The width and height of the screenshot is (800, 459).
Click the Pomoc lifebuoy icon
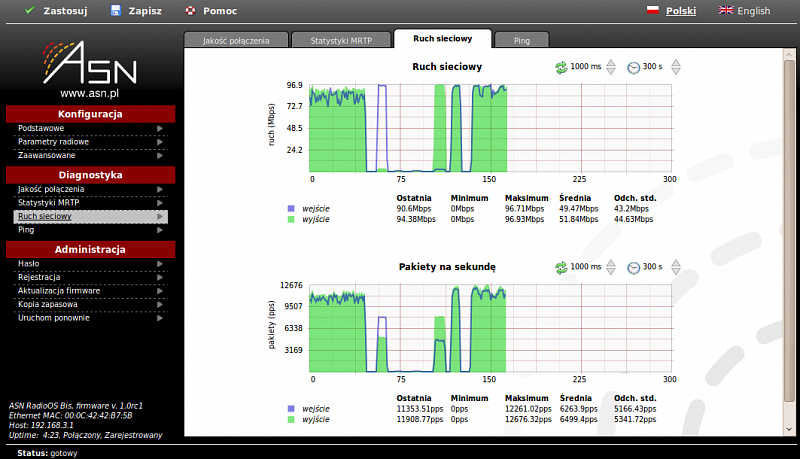click(x=190, y=10)
